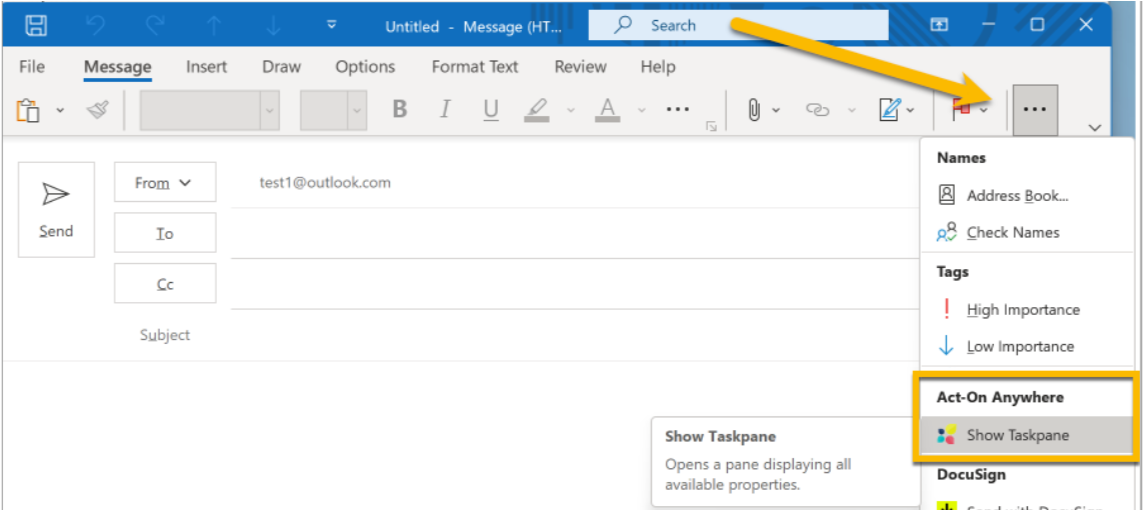Image resolution: width=1143 pixels, height=510 pixels.
Task: Go to next item with down arrow
Action: click(273, 26)
